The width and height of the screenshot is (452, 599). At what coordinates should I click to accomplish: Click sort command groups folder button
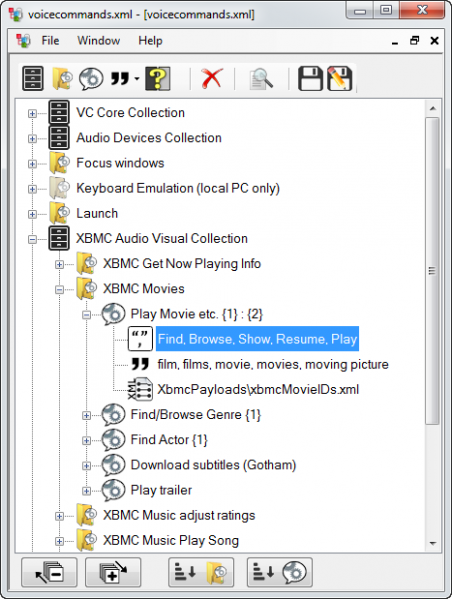click(x=201, y=572)
